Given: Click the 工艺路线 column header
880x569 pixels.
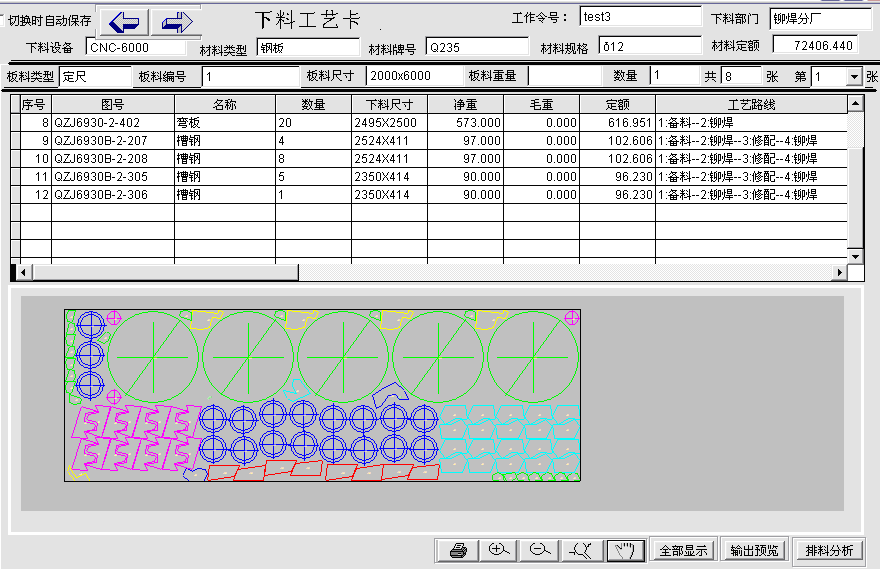Looking at the screenshot, I should coord(750,104).
